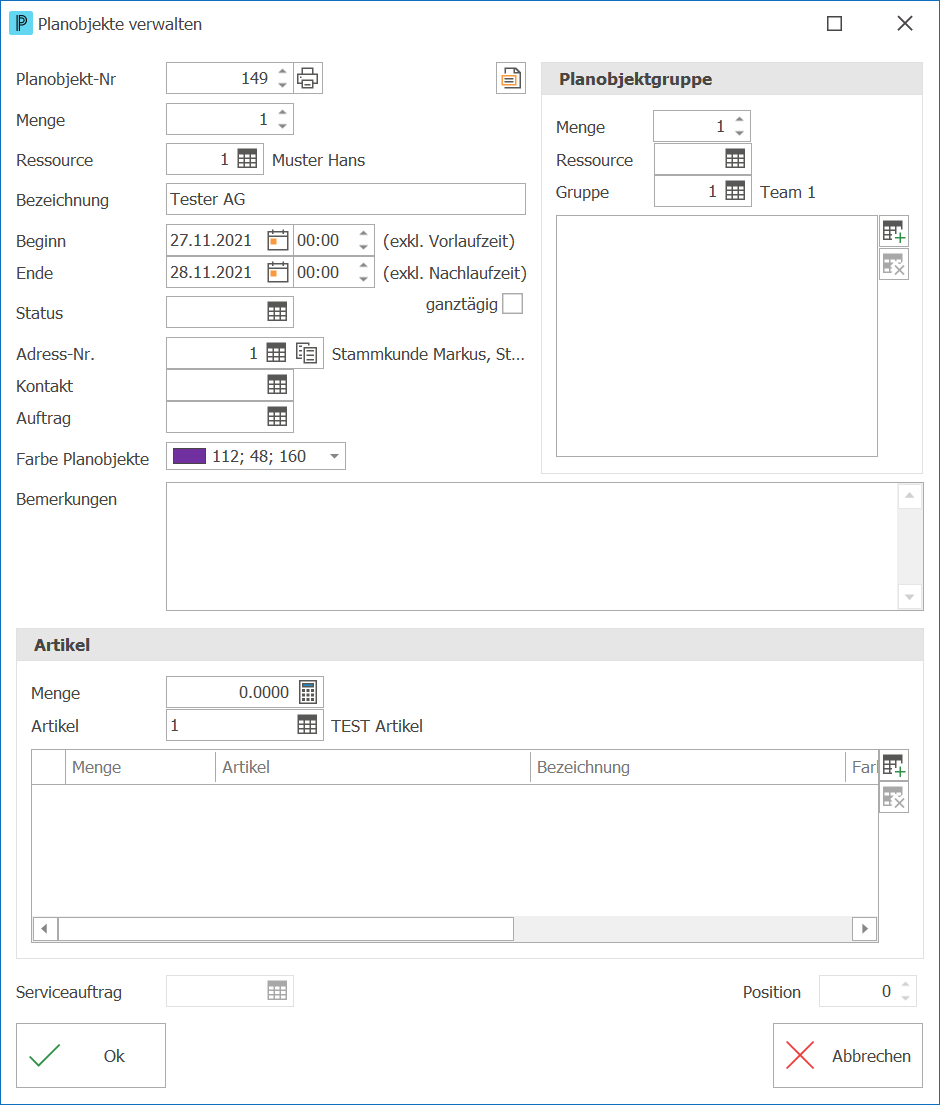Image resolution: width=940 pixels, height=1105 pixels.
Task: Open the Serviceauftrag lookup table
Action: pyautogui.click(x=277, y=991)
